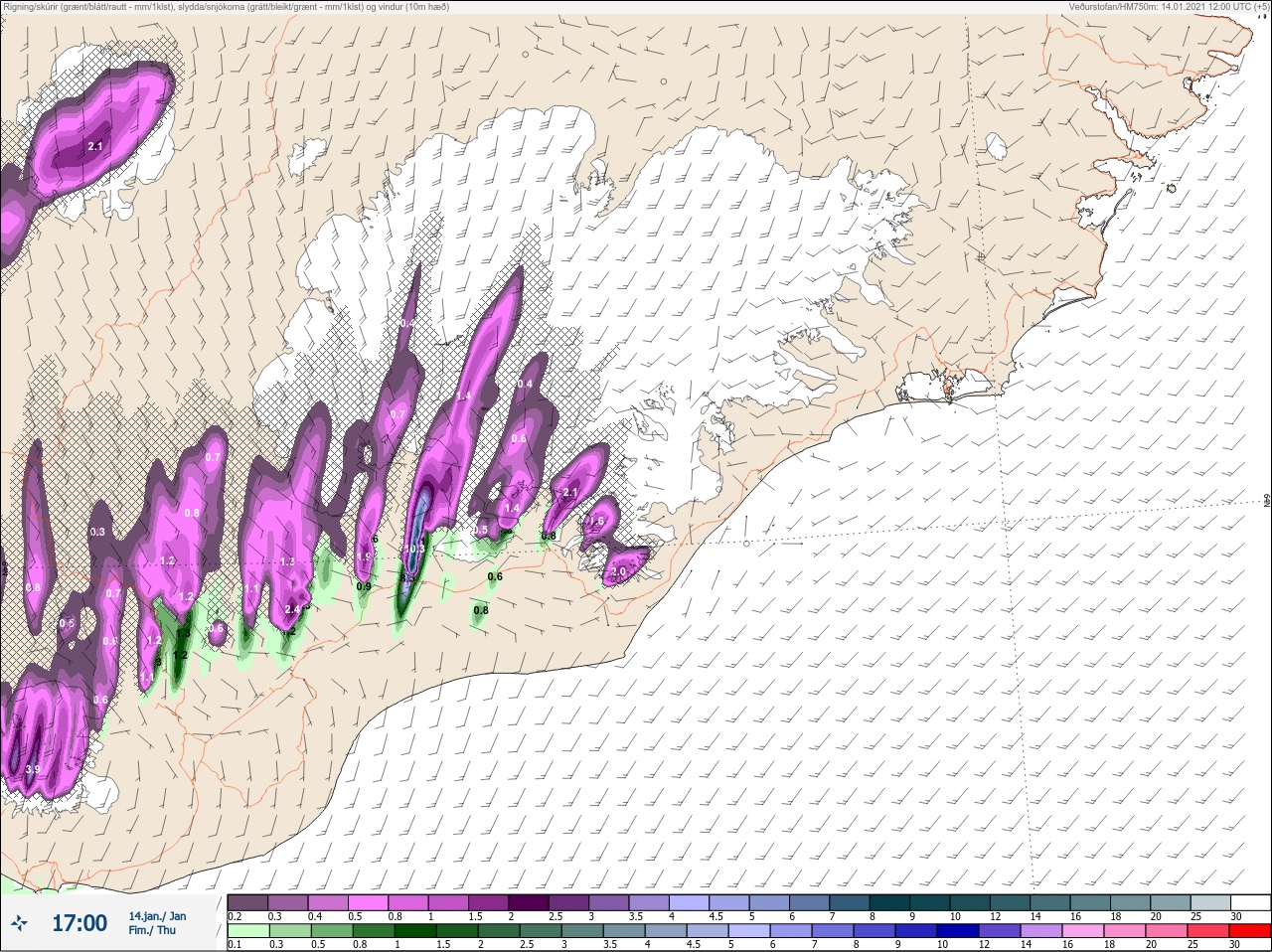1272x952 pixels.
Task: Click the 10.3 value in the blue precipitation core
Action: [414, 549]
